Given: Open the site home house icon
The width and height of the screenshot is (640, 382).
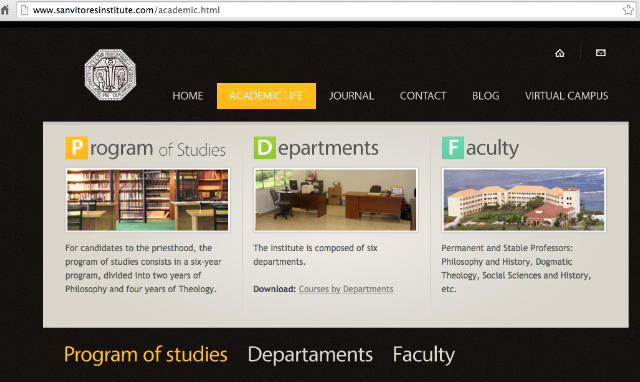Looking at the screenshot, I should [x=560, y=53].
